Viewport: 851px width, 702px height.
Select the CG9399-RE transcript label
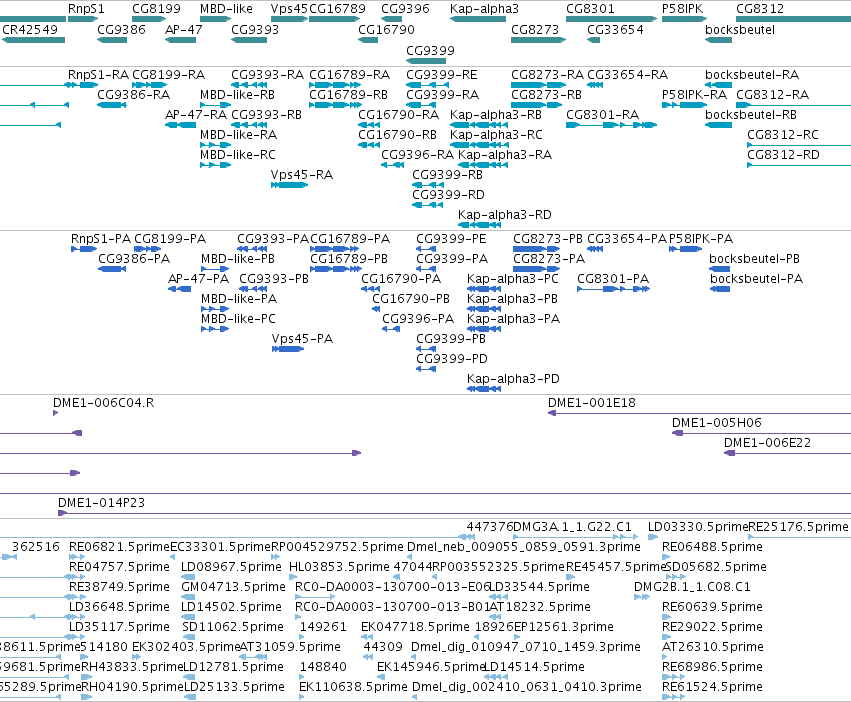pos(442,74)
